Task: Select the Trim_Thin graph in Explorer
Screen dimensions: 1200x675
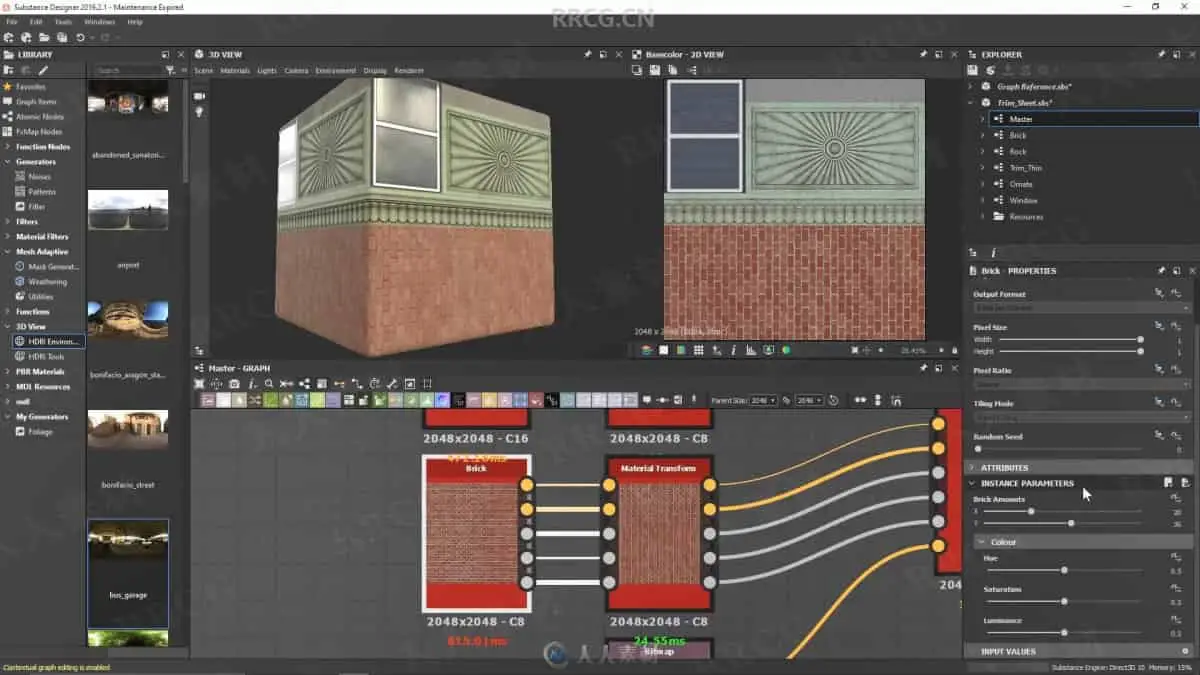Action: tap(1025, 168)
